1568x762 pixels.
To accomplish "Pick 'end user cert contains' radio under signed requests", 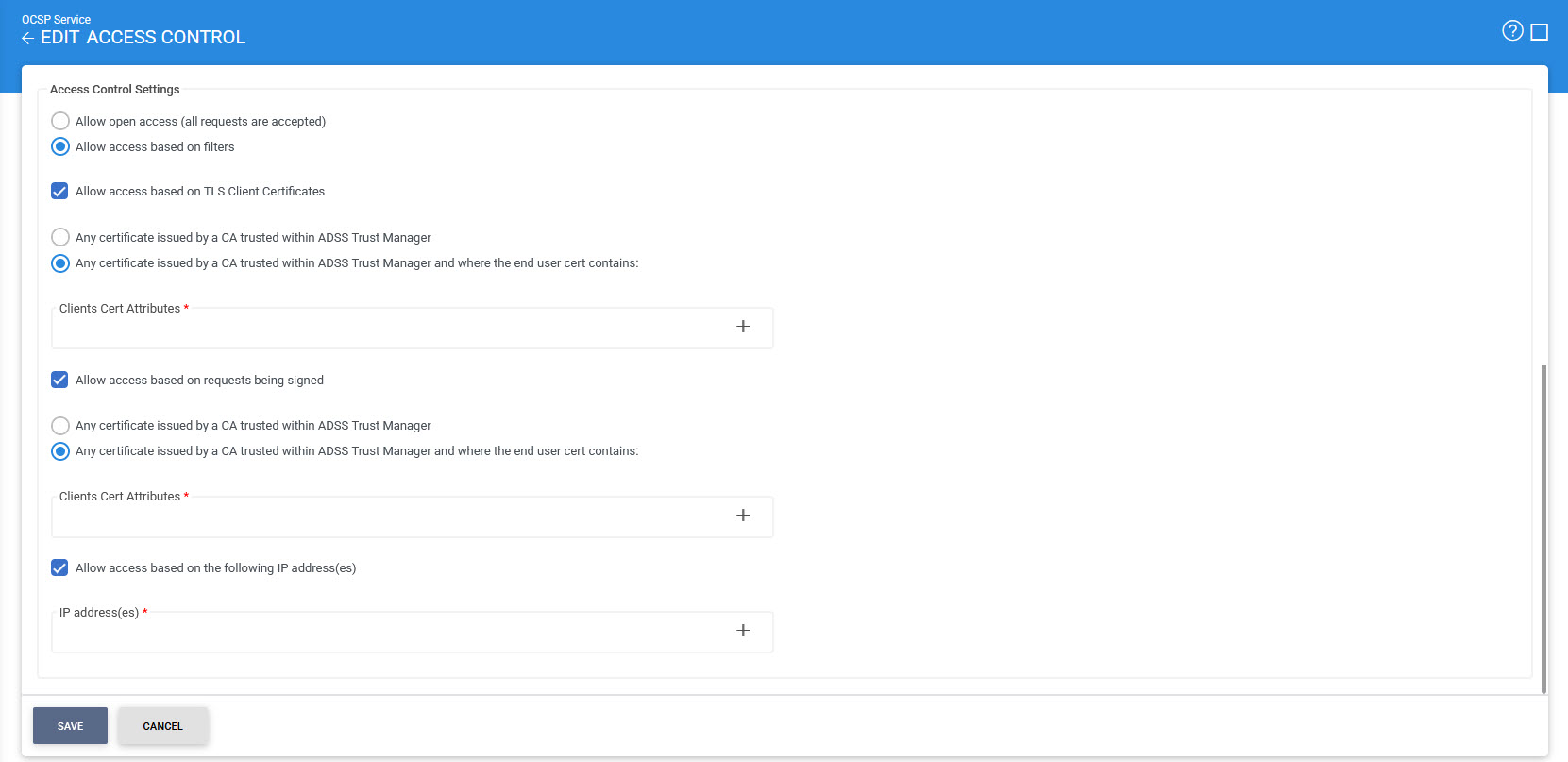I will pyautogui.click(x=60, y=450).
